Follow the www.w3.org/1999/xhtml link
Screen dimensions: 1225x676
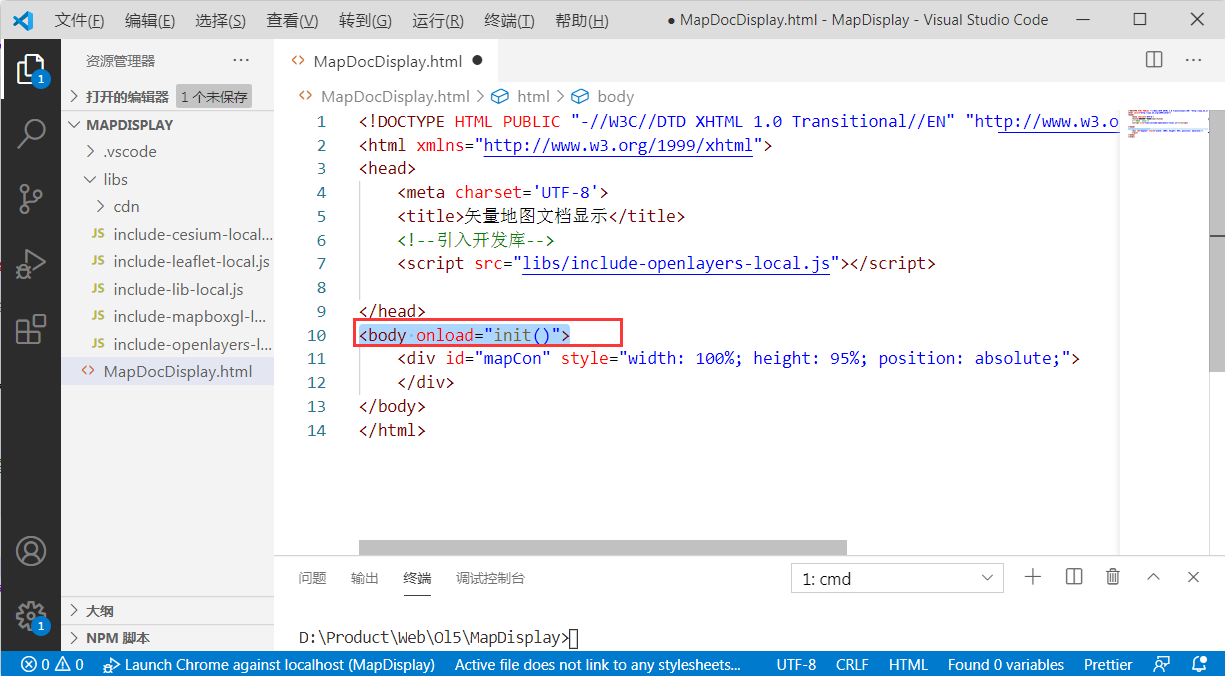[x=618, y=146]
